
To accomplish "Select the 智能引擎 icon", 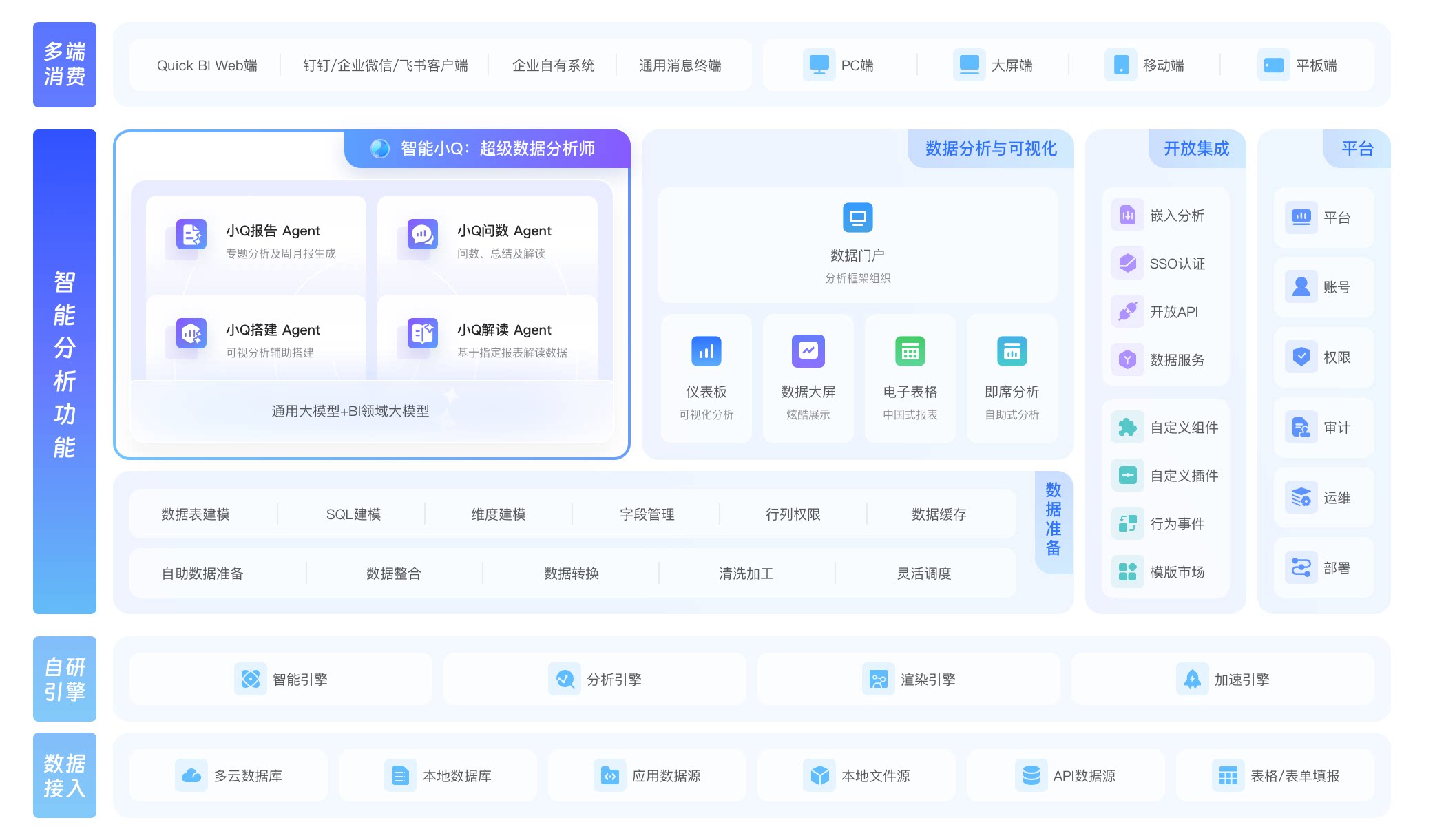I will 251,679.
